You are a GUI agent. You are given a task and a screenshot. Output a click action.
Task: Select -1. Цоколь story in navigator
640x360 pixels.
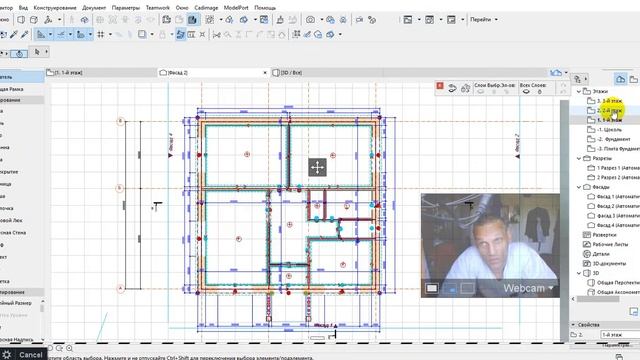click(x=604, y=130)
